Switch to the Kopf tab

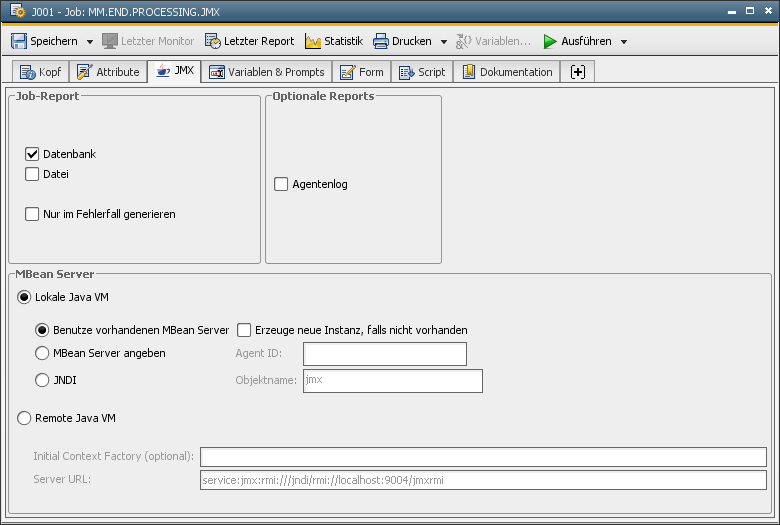[x=41, y=72]
